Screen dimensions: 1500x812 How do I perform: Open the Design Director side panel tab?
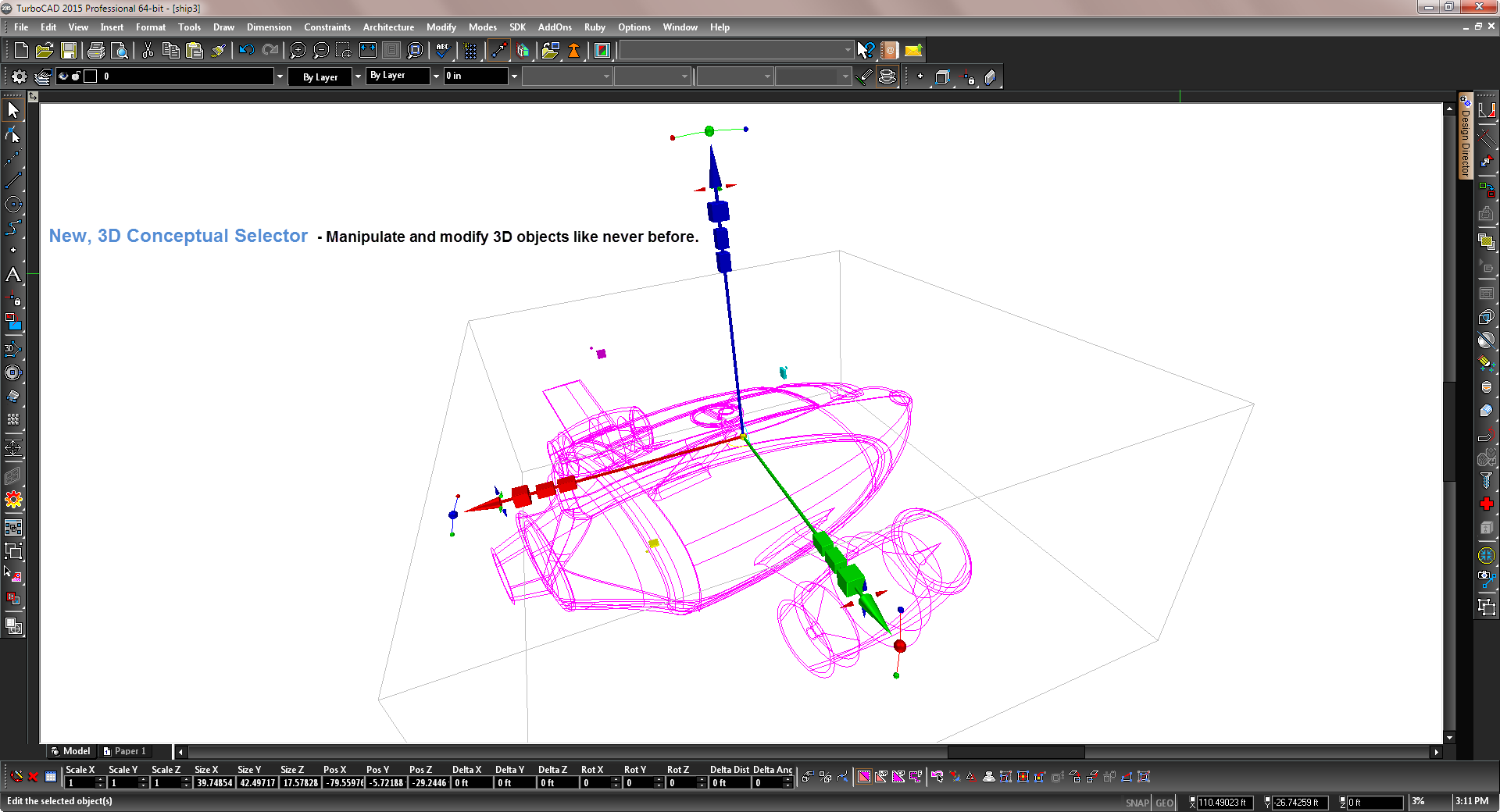1466,136
